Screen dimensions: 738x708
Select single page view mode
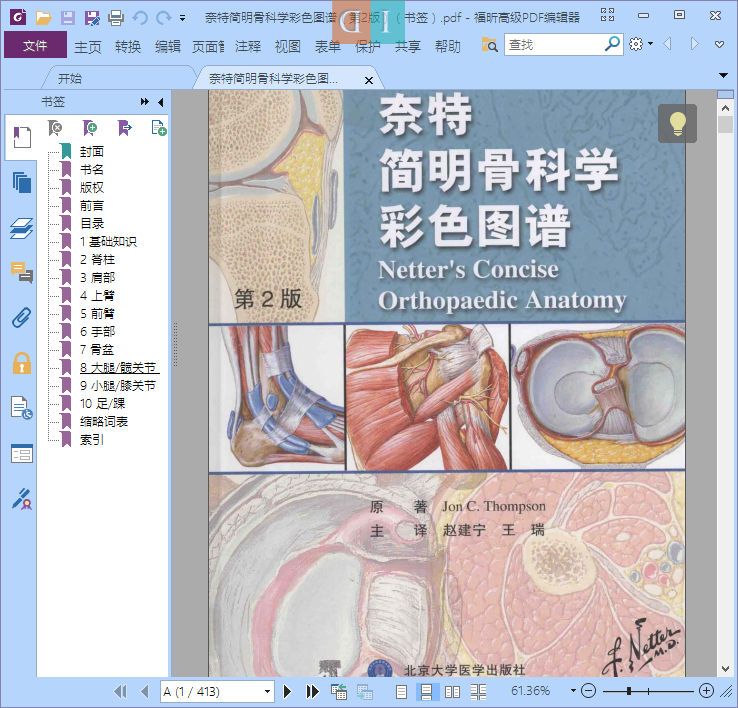(x=401, y=692)
